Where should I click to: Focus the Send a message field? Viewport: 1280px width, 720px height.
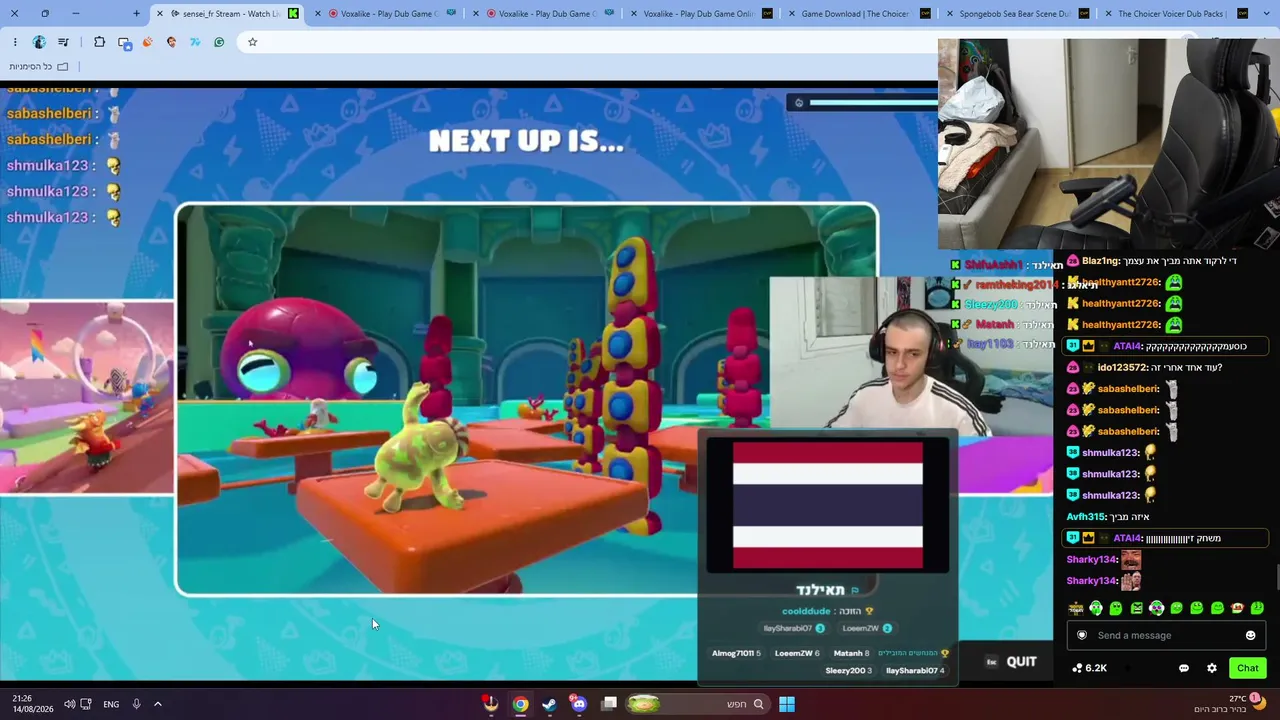pos(1166,635)
